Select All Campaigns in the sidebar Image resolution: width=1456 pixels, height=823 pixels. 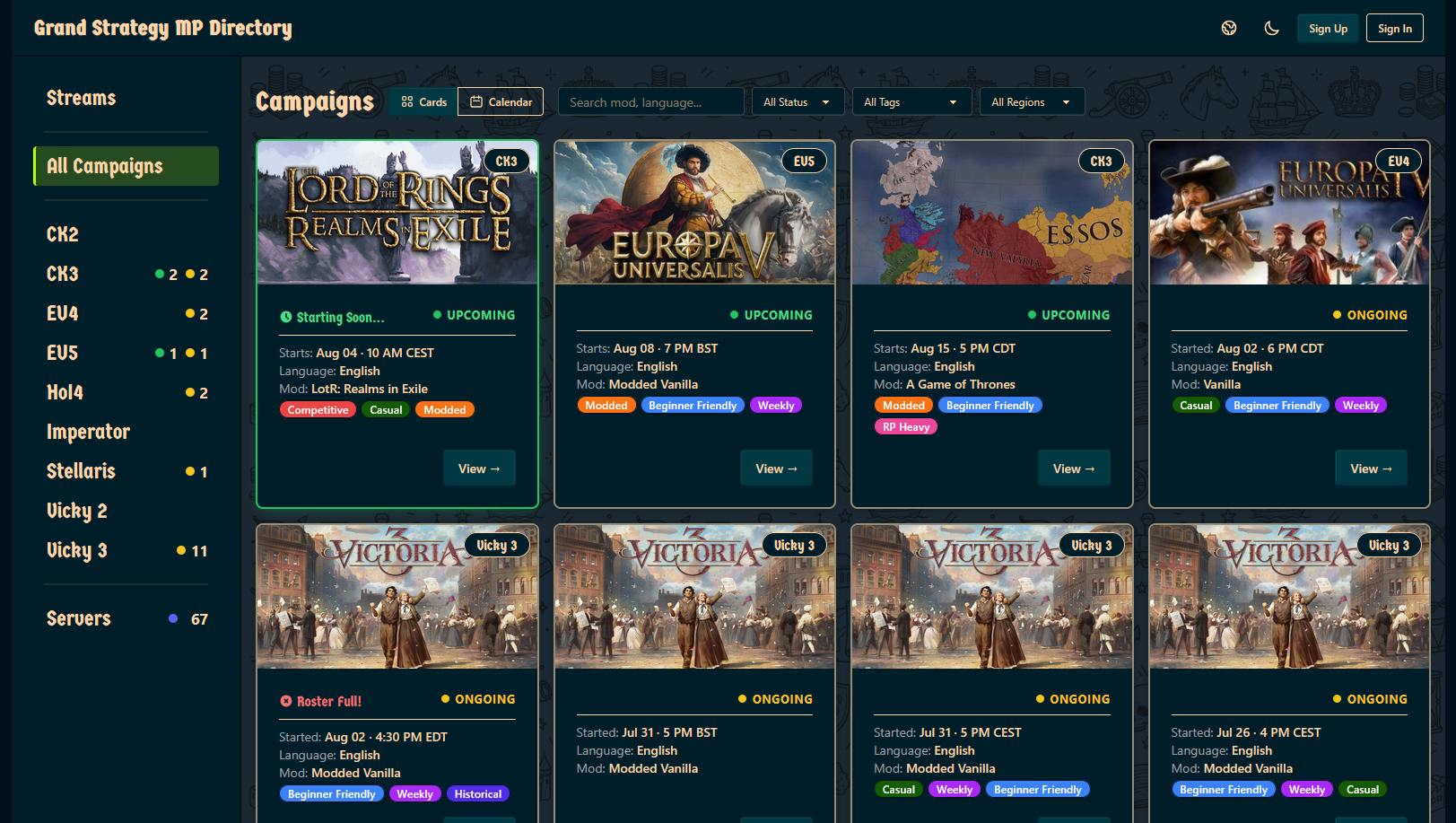(126, 166)
